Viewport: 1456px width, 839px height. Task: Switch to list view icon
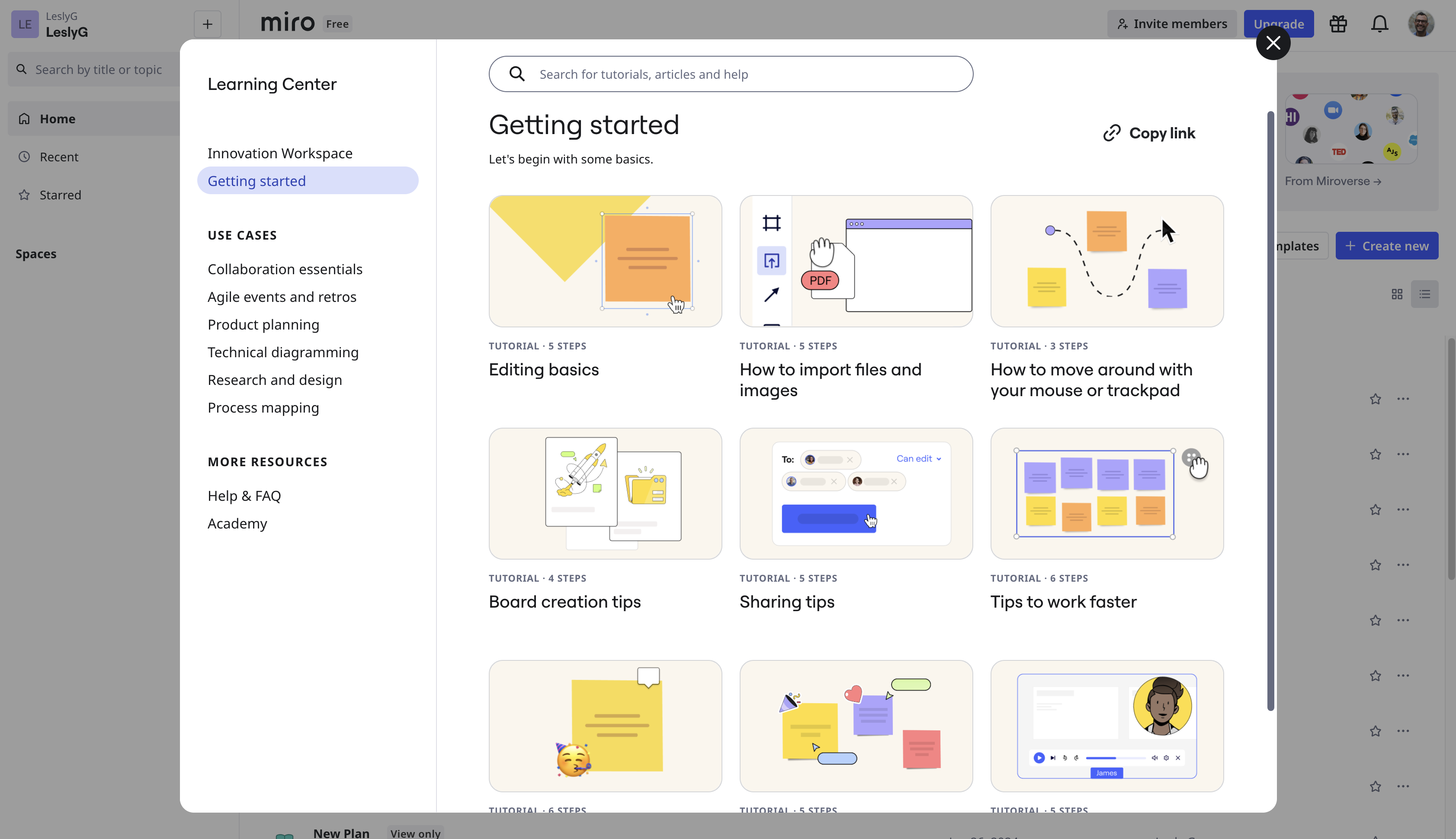[x=1424, y=294]
